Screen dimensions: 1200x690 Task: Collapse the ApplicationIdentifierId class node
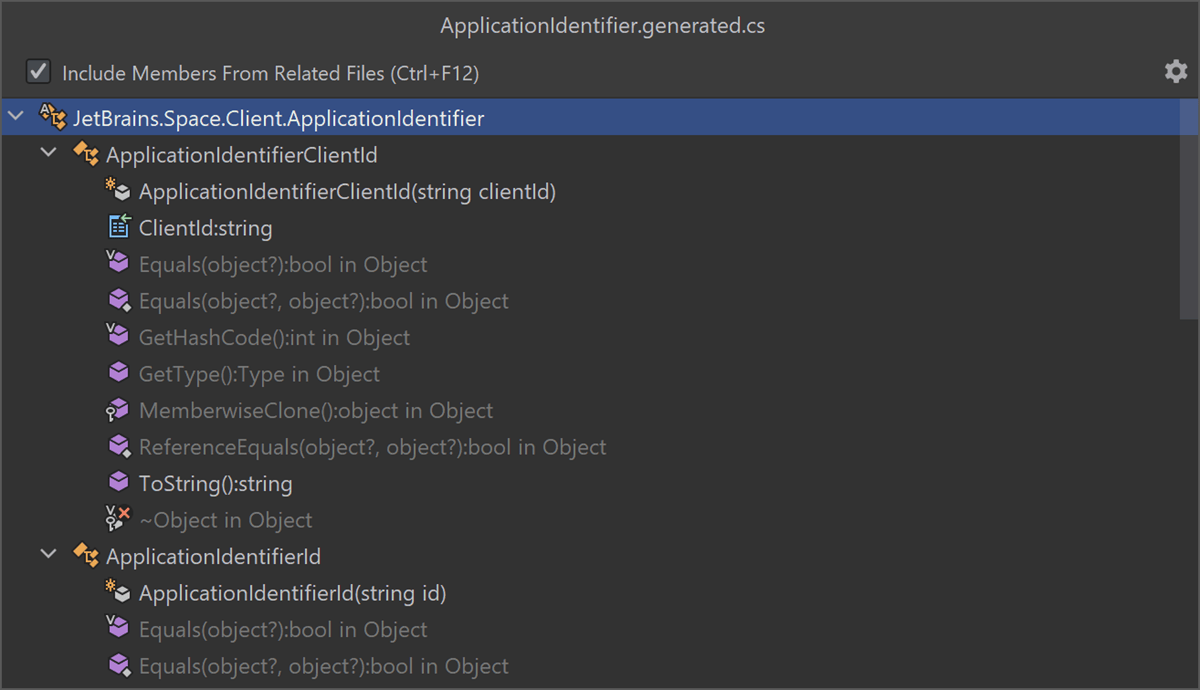pos(48,555)
